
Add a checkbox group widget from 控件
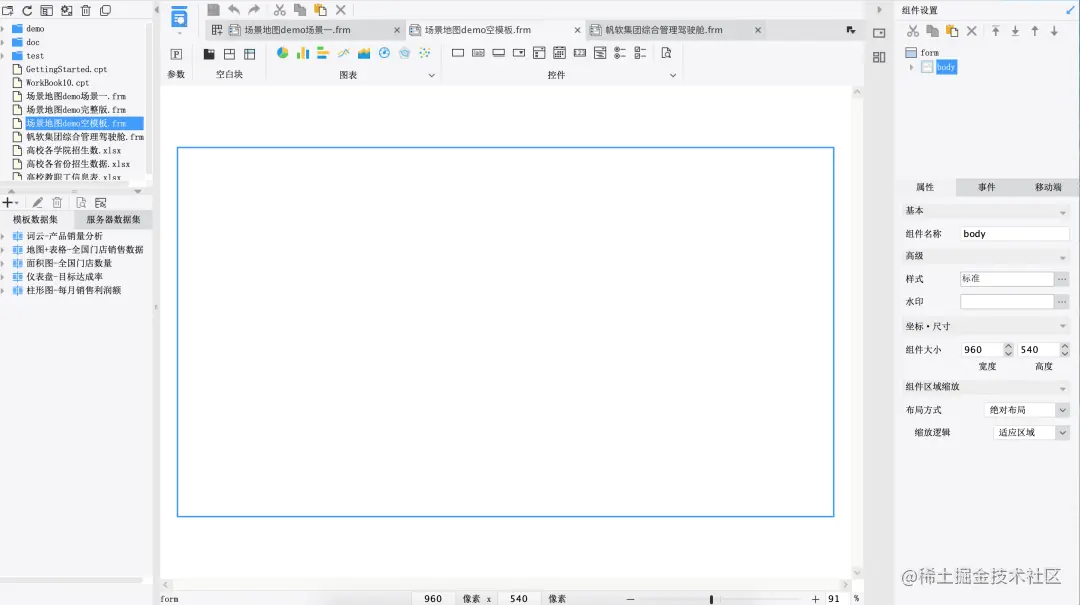tap(641, 53)
